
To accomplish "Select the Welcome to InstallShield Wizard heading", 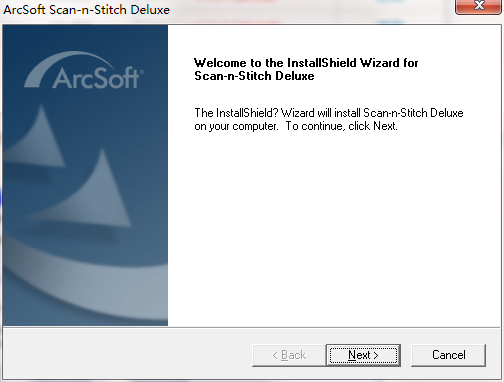I will (x=306, y=63).
